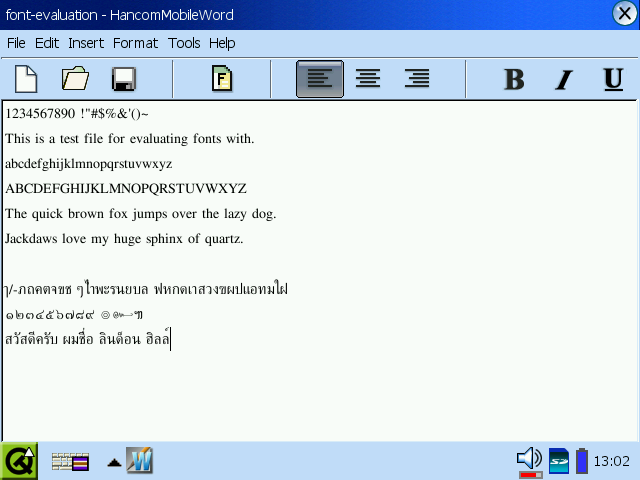Enable bold formatting
The height and width of the screenshot is (480, 640).
[x=514, y=79]
